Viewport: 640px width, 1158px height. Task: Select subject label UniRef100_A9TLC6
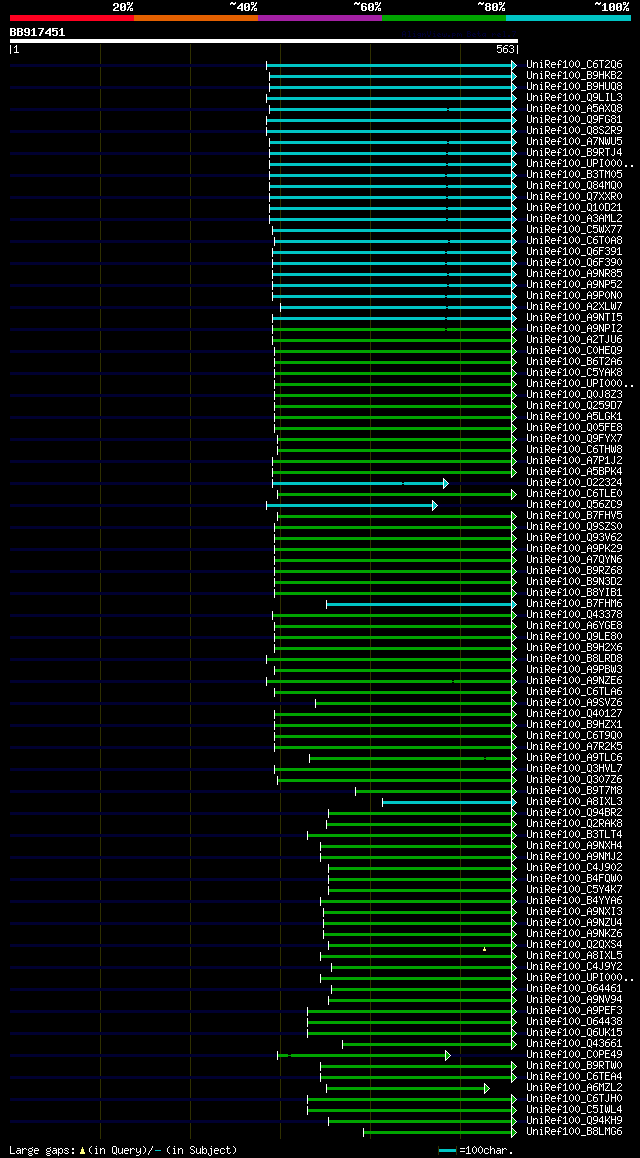click(x=574, y=758)
